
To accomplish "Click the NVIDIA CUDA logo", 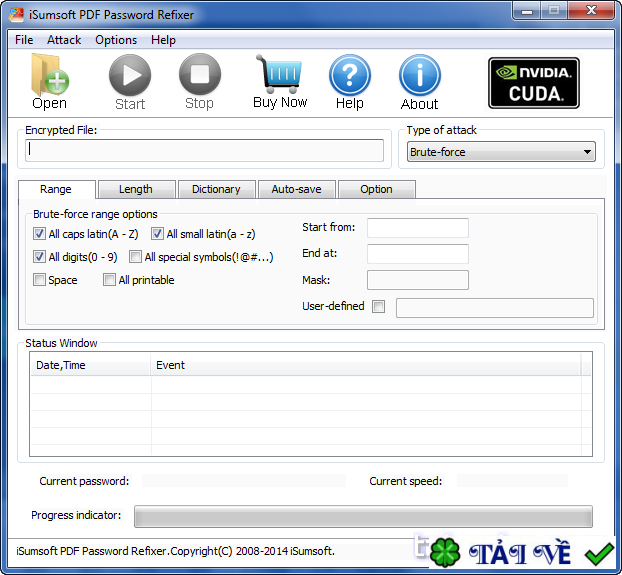I will [534, 83].
